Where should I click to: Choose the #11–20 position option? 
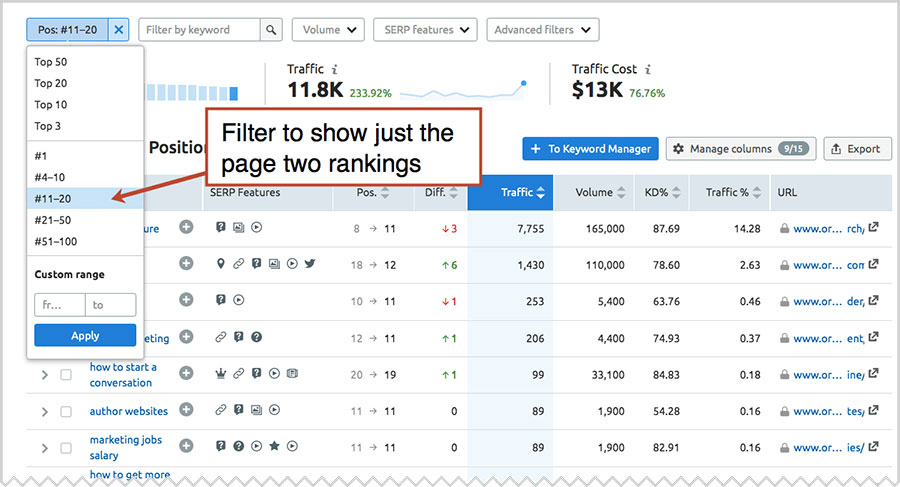pyautogui.click(x=85, y=199)
